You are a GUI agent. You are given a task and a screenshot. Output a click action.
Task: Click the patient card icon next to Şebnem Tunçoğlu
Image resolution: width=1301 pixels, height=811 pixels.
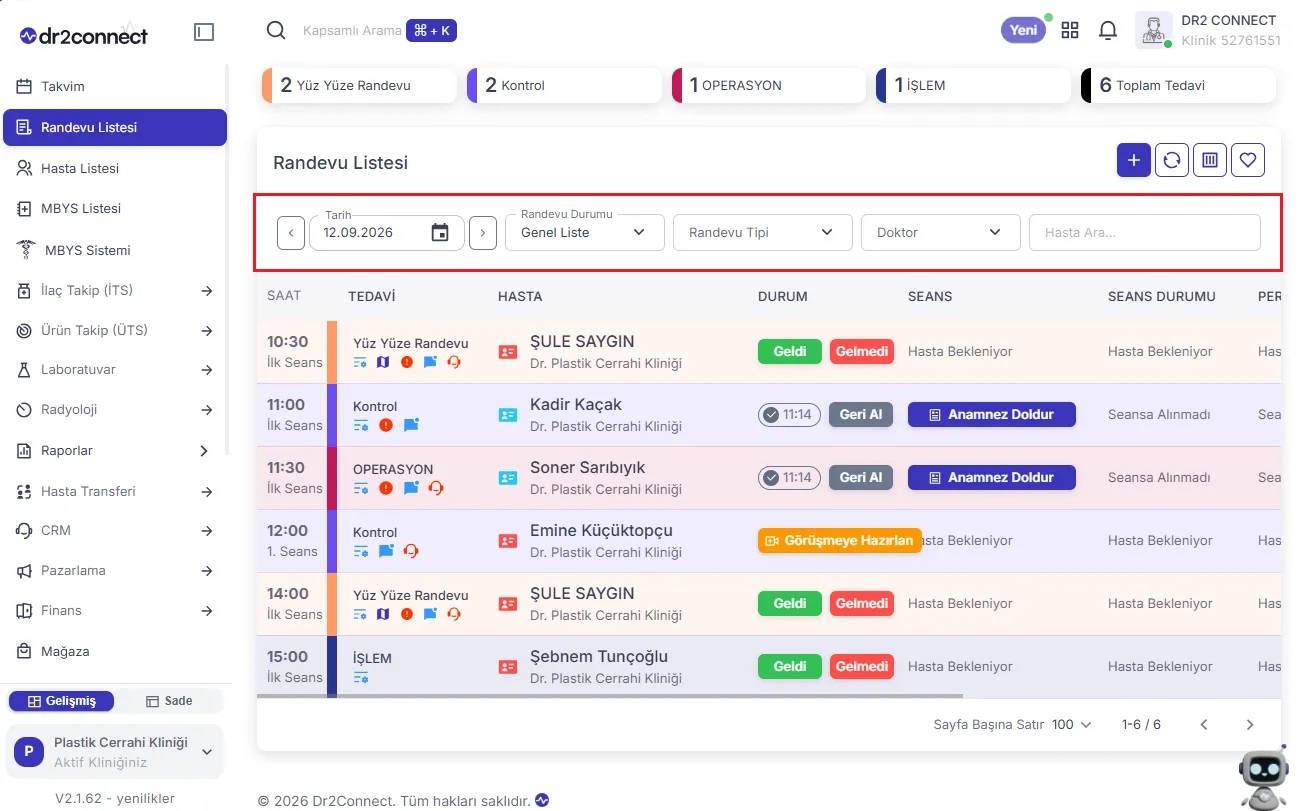point(508,666)
